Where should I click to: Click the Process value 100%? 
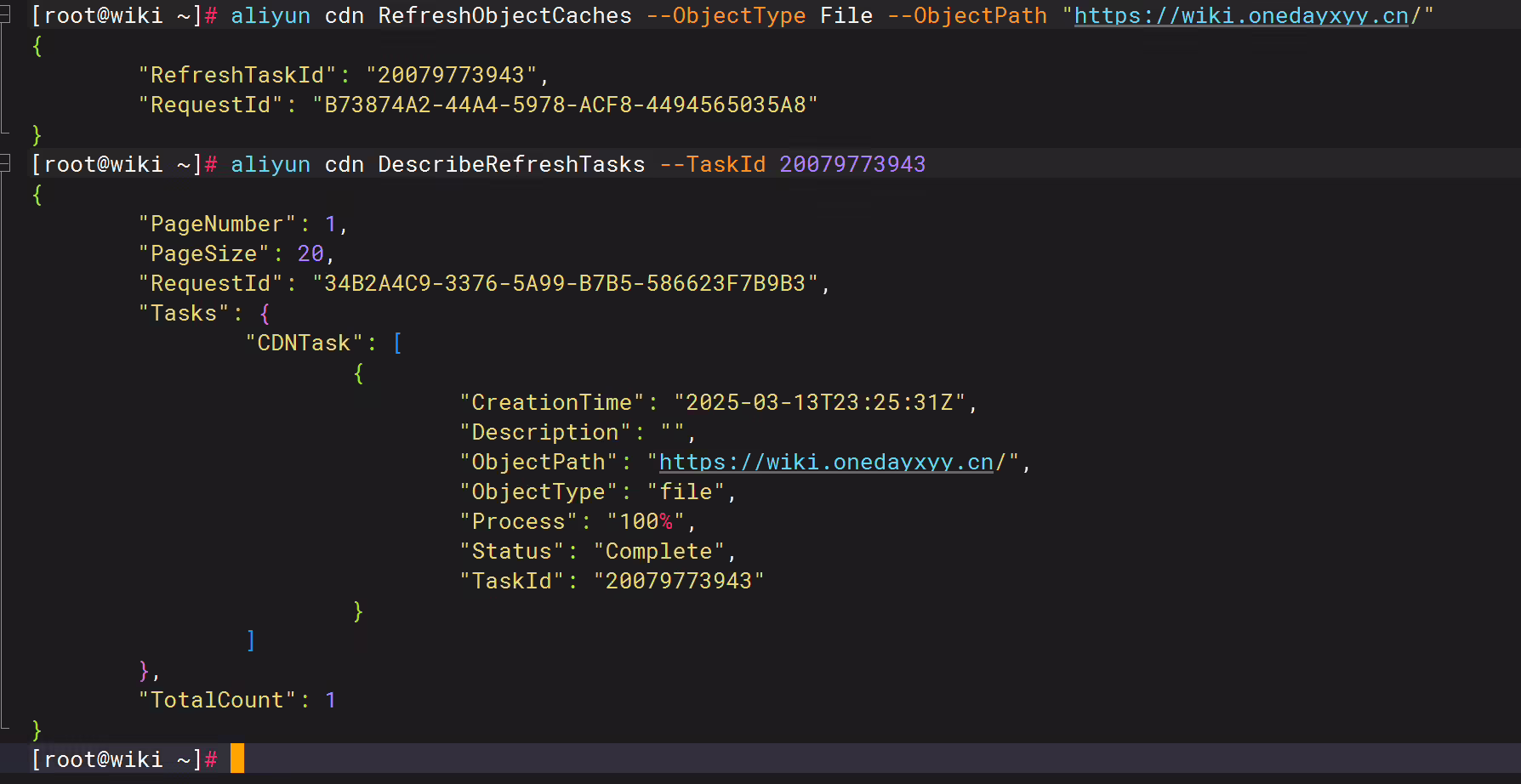pos(646,521)
